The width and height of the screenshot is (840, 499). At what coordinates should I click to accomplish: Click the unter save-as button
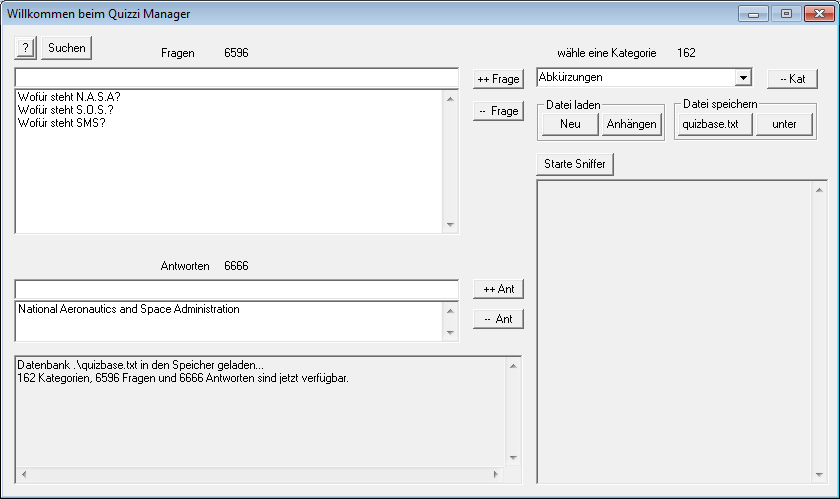(x=784, y=124)
